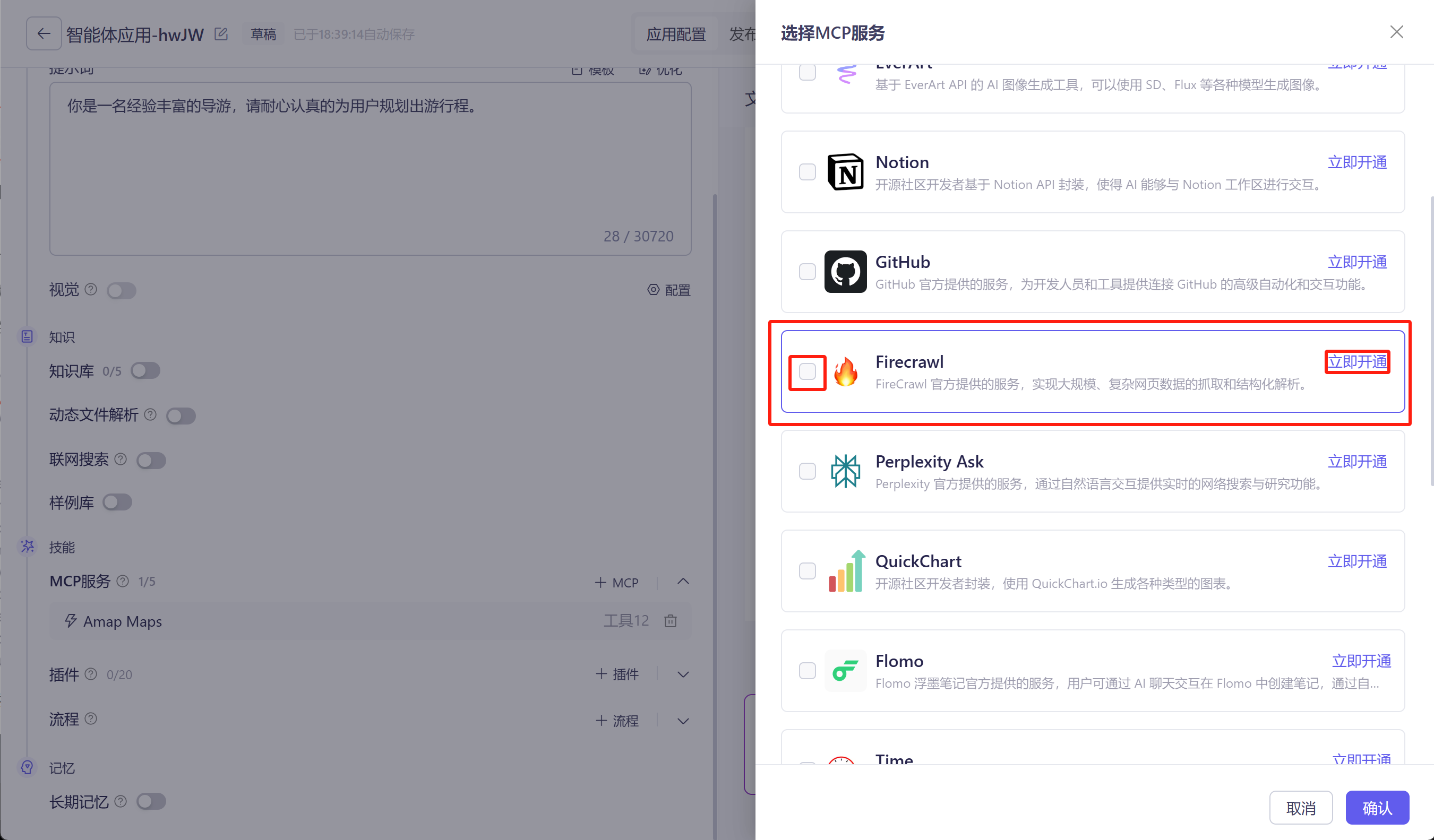This screenshot has width=1434, height=840.
Task: Expand the 流程 section chevron
Action: click(x=683, y=721)
